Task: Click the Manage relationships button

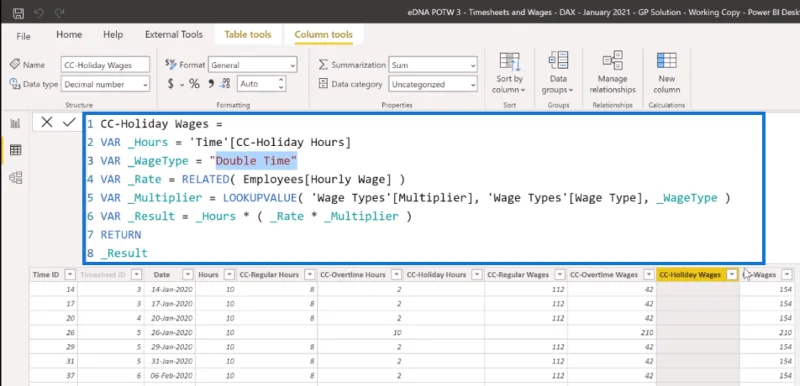Action: click(613, 73)
